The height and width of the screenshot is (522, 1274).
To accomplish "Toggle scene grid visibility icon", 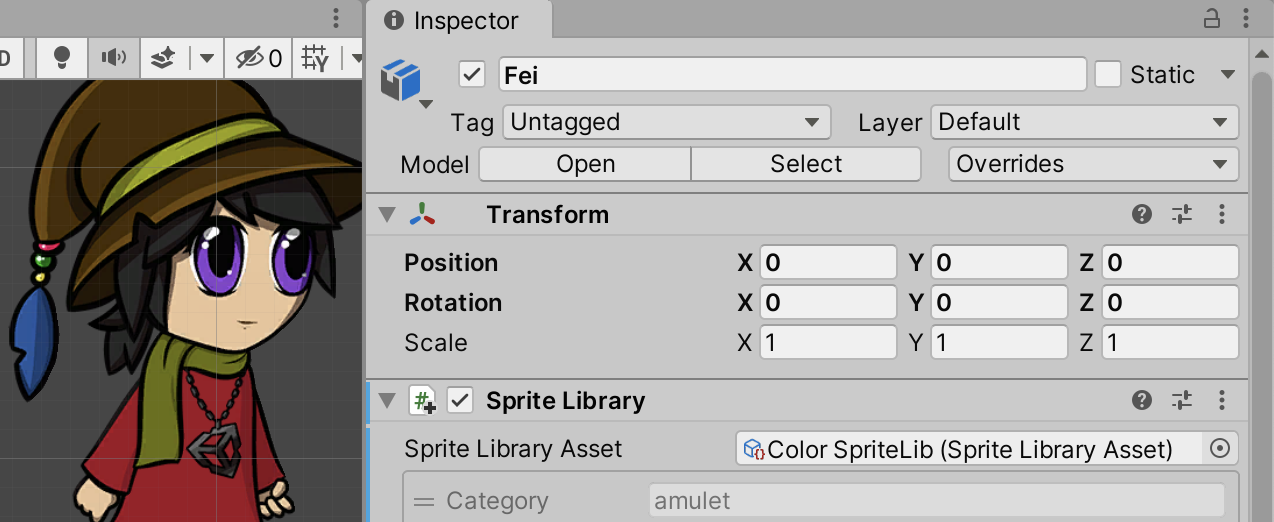I will 315,58.
